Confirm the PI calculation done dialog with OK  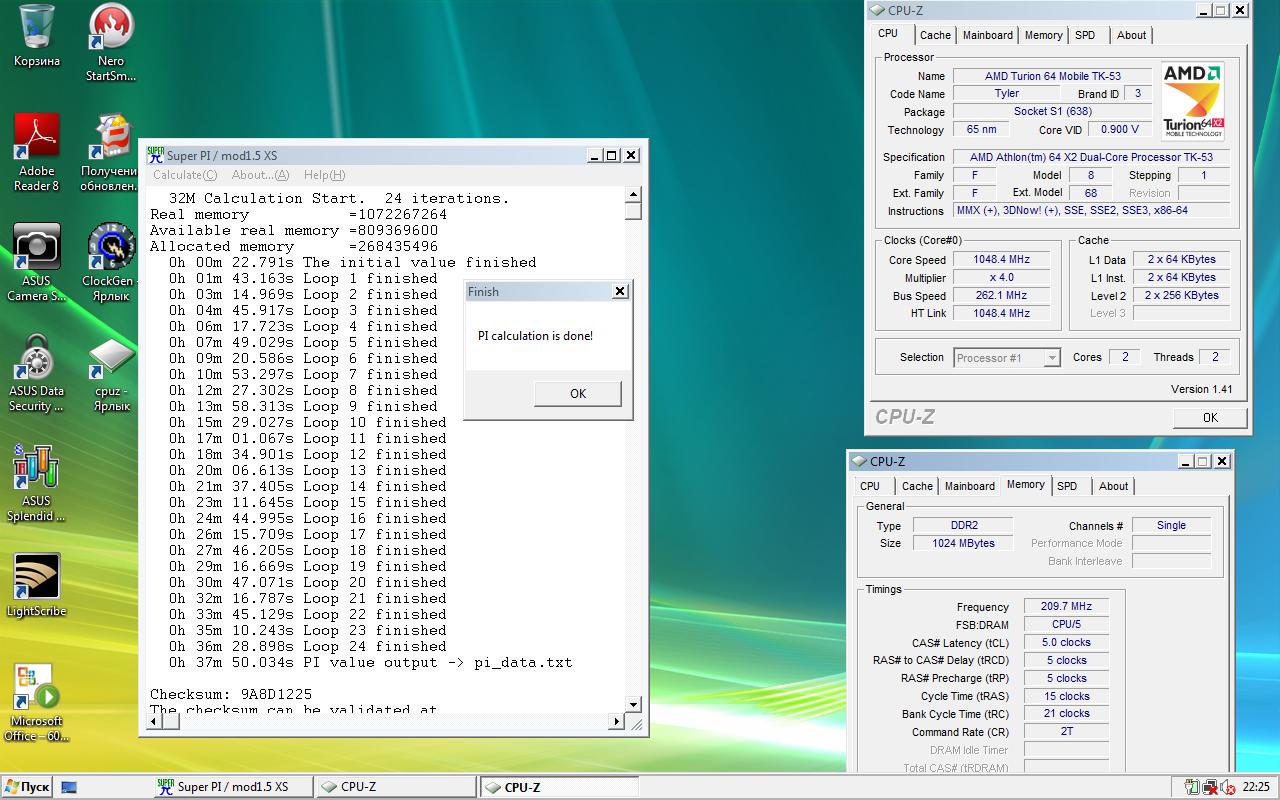click(x=577, y=393)
